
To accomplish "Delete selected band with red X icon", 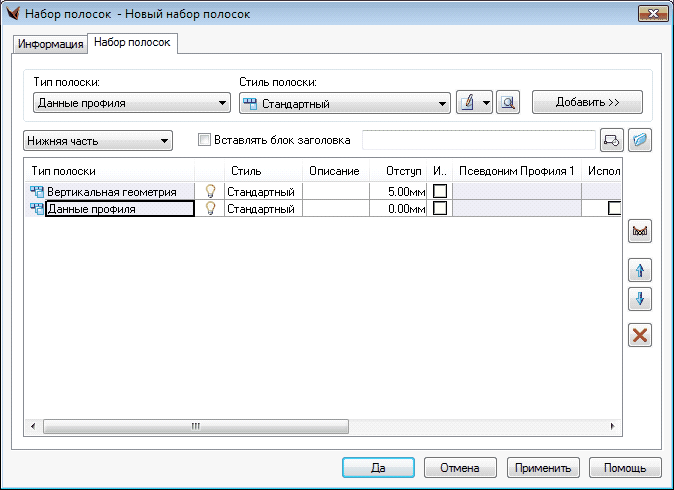I will [640, 335].
